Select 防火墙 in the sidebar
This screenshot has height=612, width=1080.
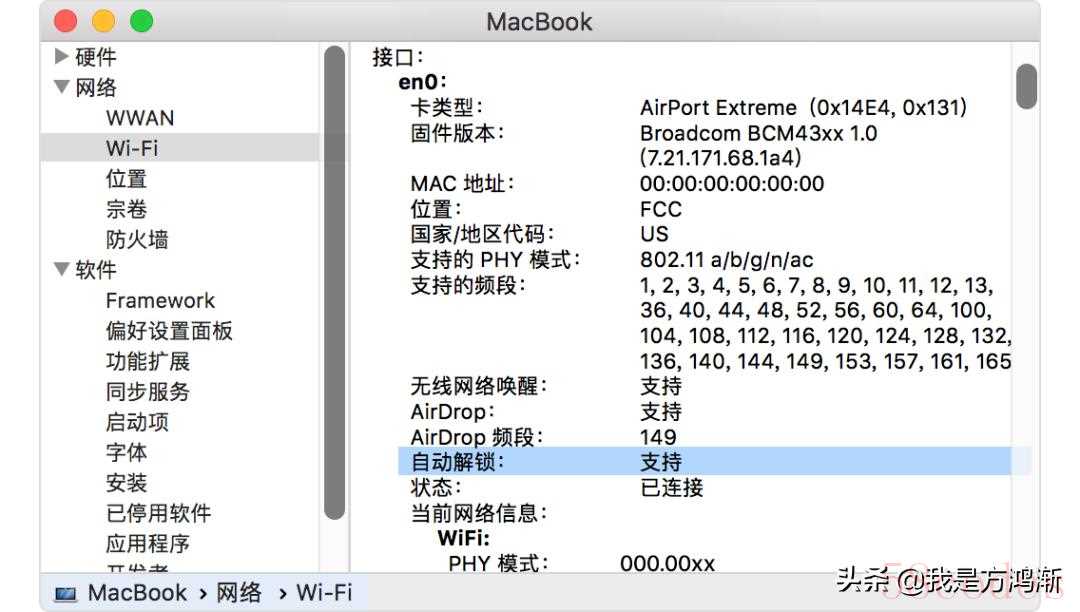pyautogui.click(x=137, y=239)
